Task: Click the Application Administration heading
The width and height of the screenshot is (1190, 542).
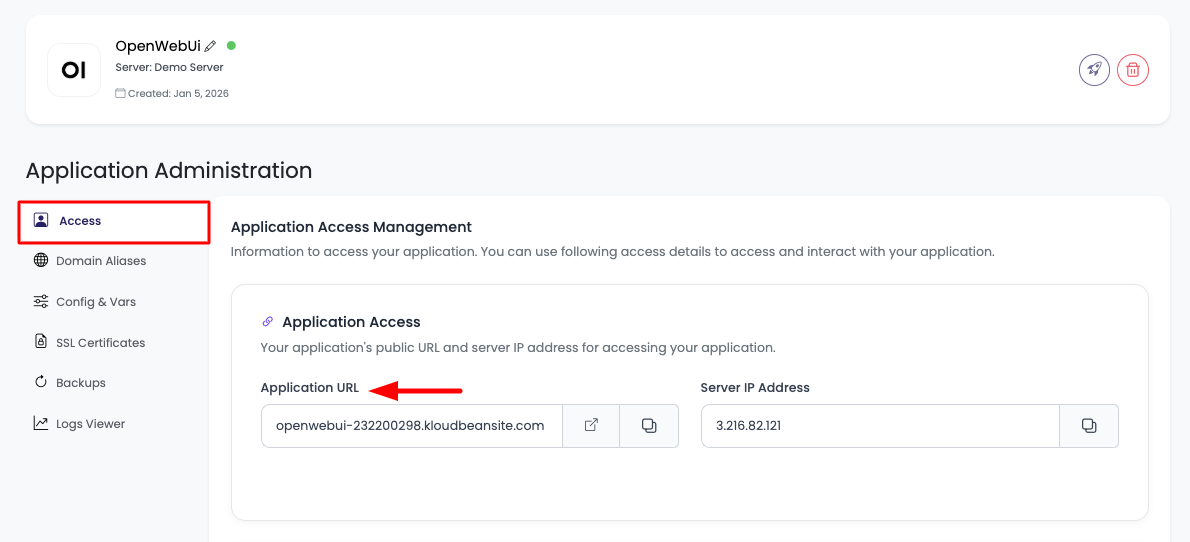Action: 168,171
